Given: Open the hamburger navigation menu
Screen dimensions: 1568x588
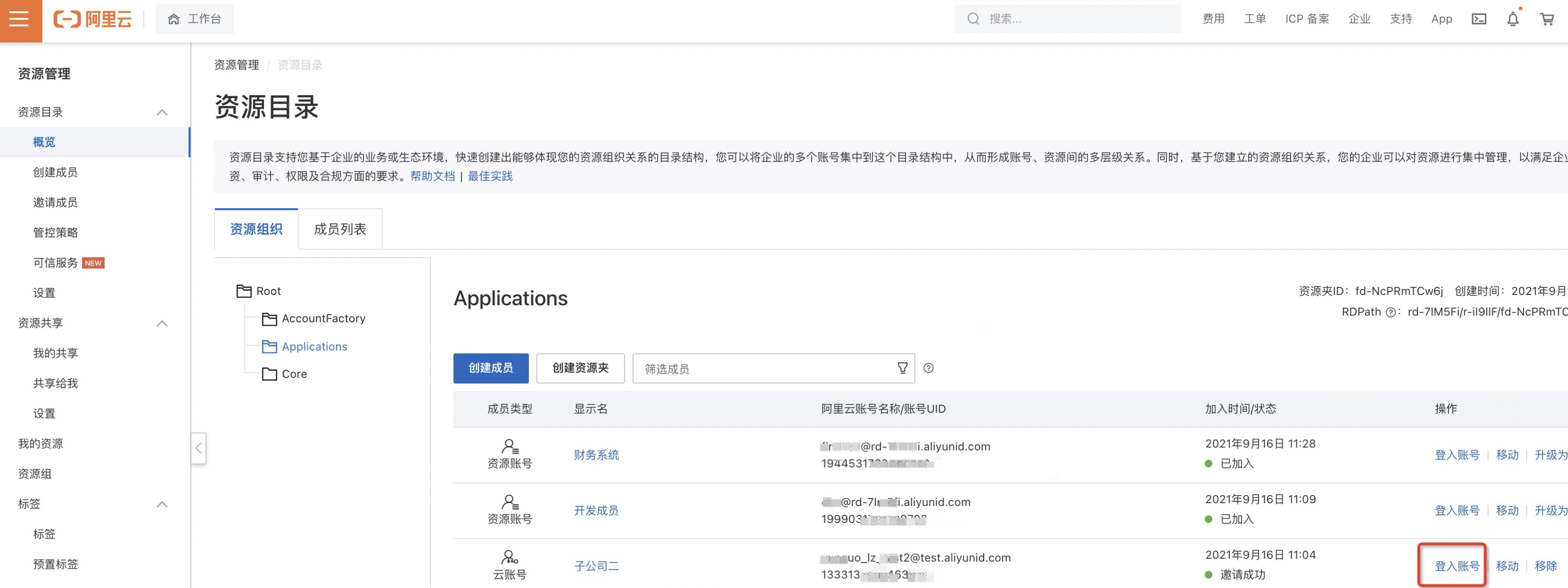Looking at the screenshot, I should [20, 19].
